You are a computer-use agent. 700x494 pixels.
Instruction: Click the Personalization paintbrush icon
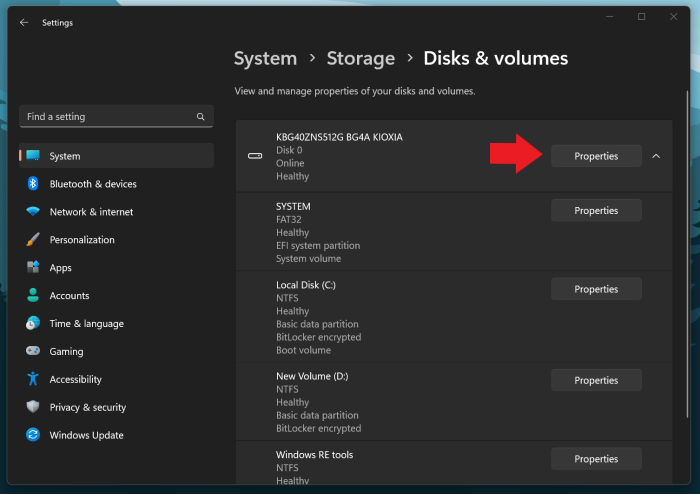[x=33, y=239]
